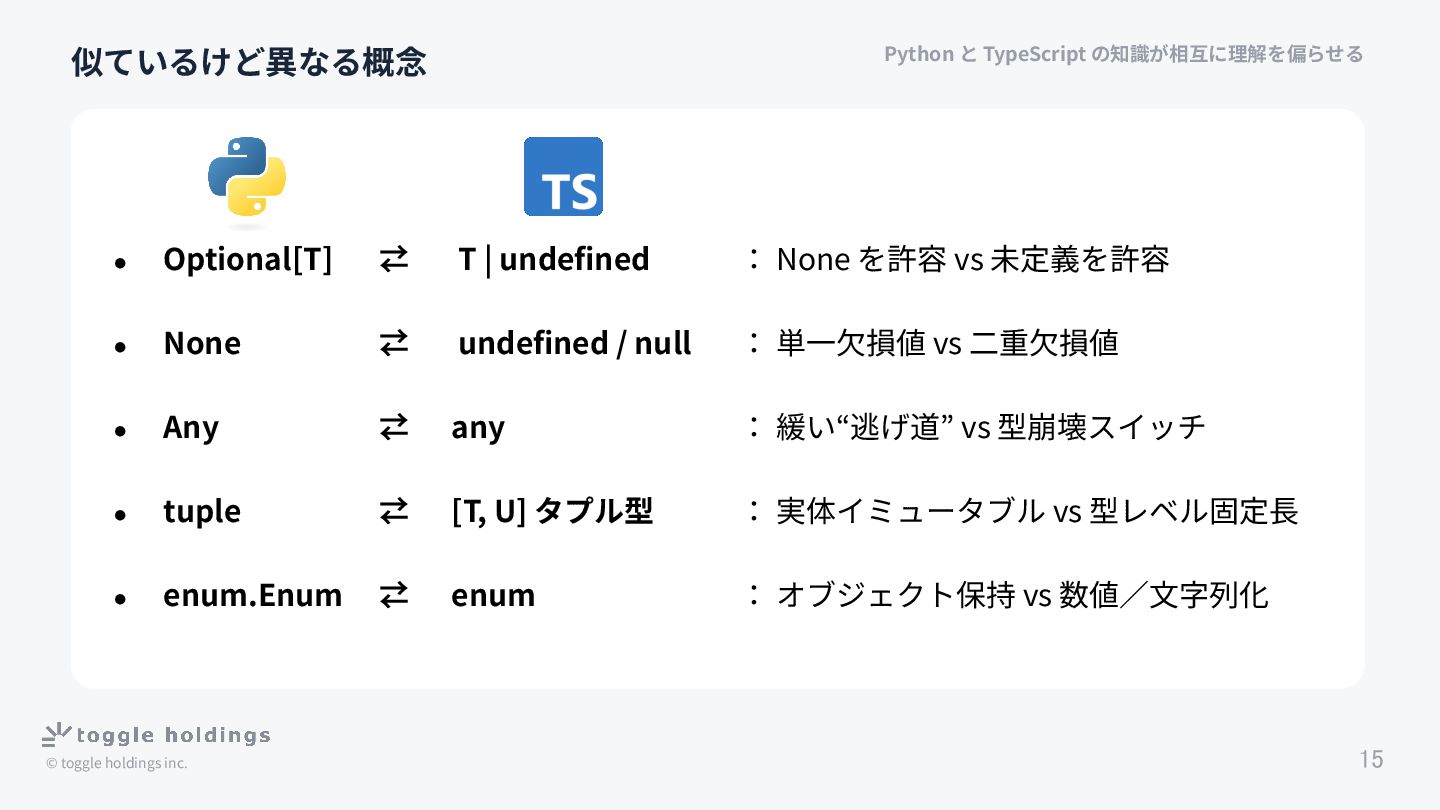The width and height of the screenshot is (1440, 810).
Task: Click the header subtitle about Python と TypeScript
Action: click(x=1123, y=54)
